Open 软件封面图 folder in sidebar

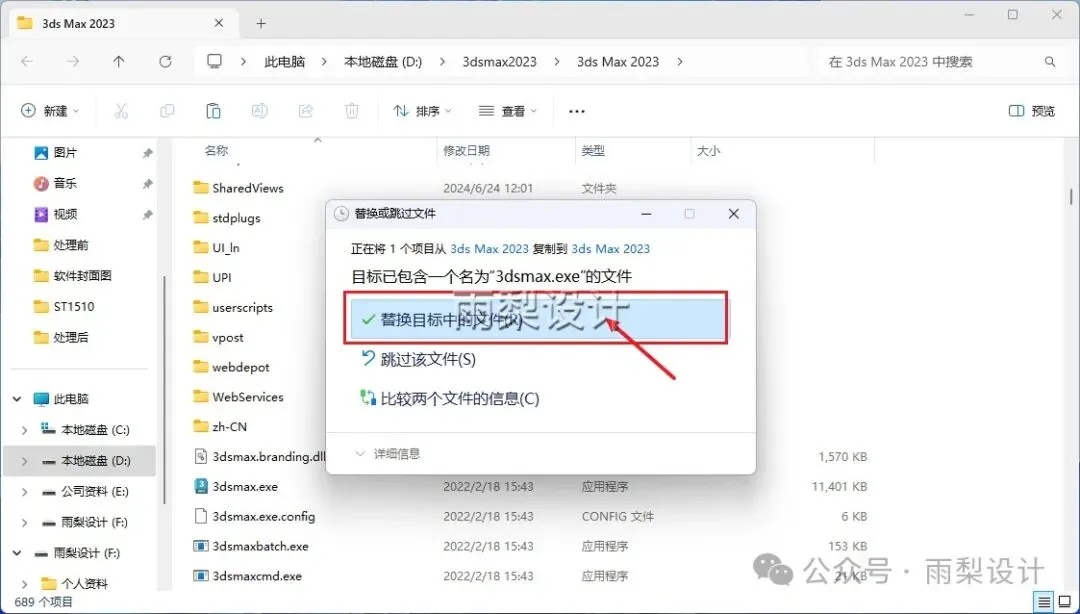pos(72,276)
